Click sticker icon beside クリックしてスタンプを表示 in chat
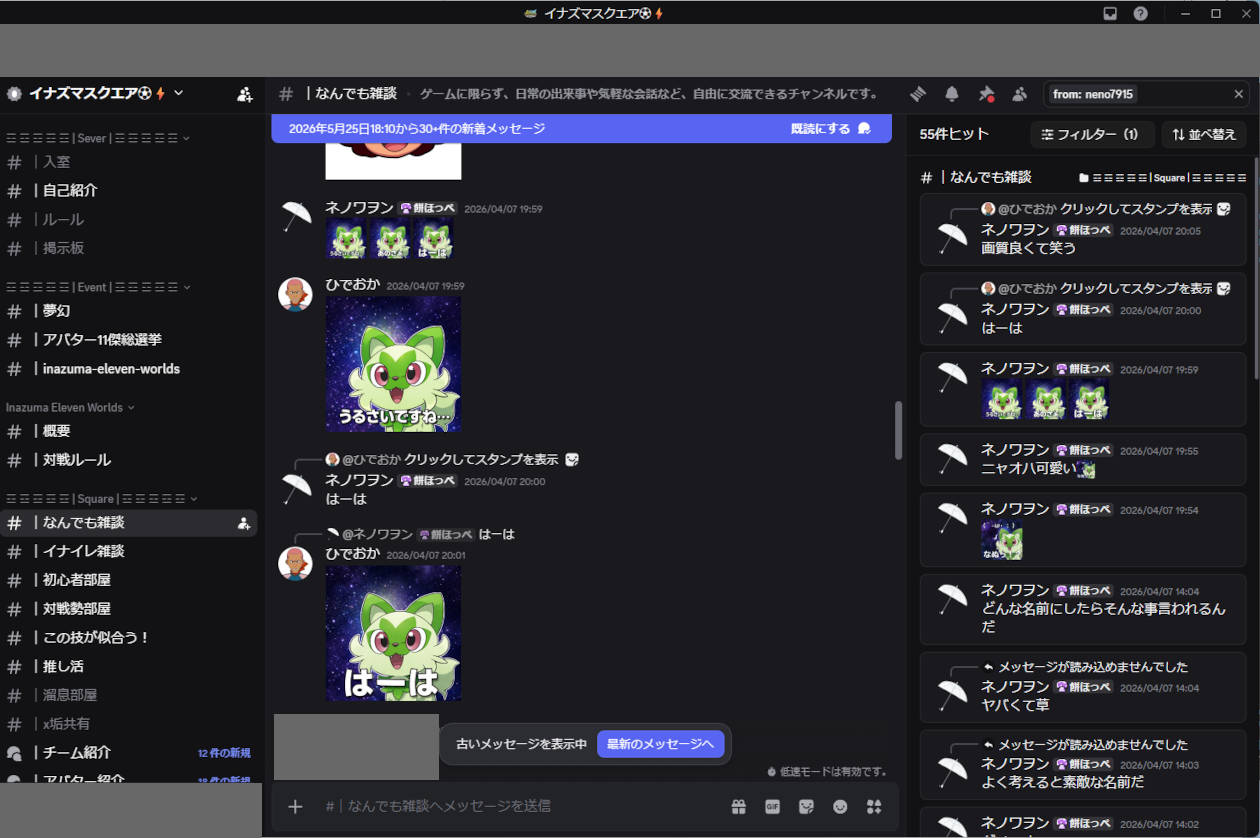The image size is (1260, 838). click(572, 460)
